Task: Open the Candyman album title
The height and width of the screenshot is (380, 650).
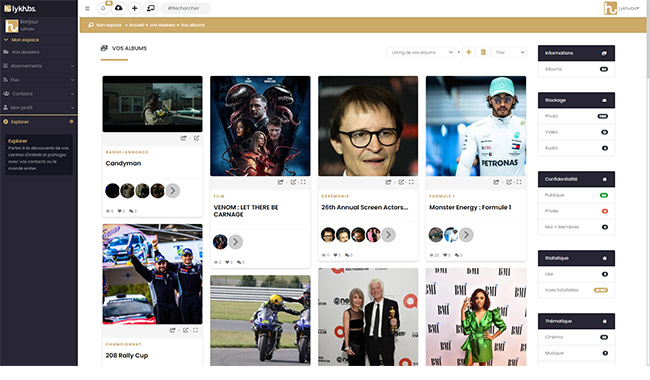Action: (123, 163)
